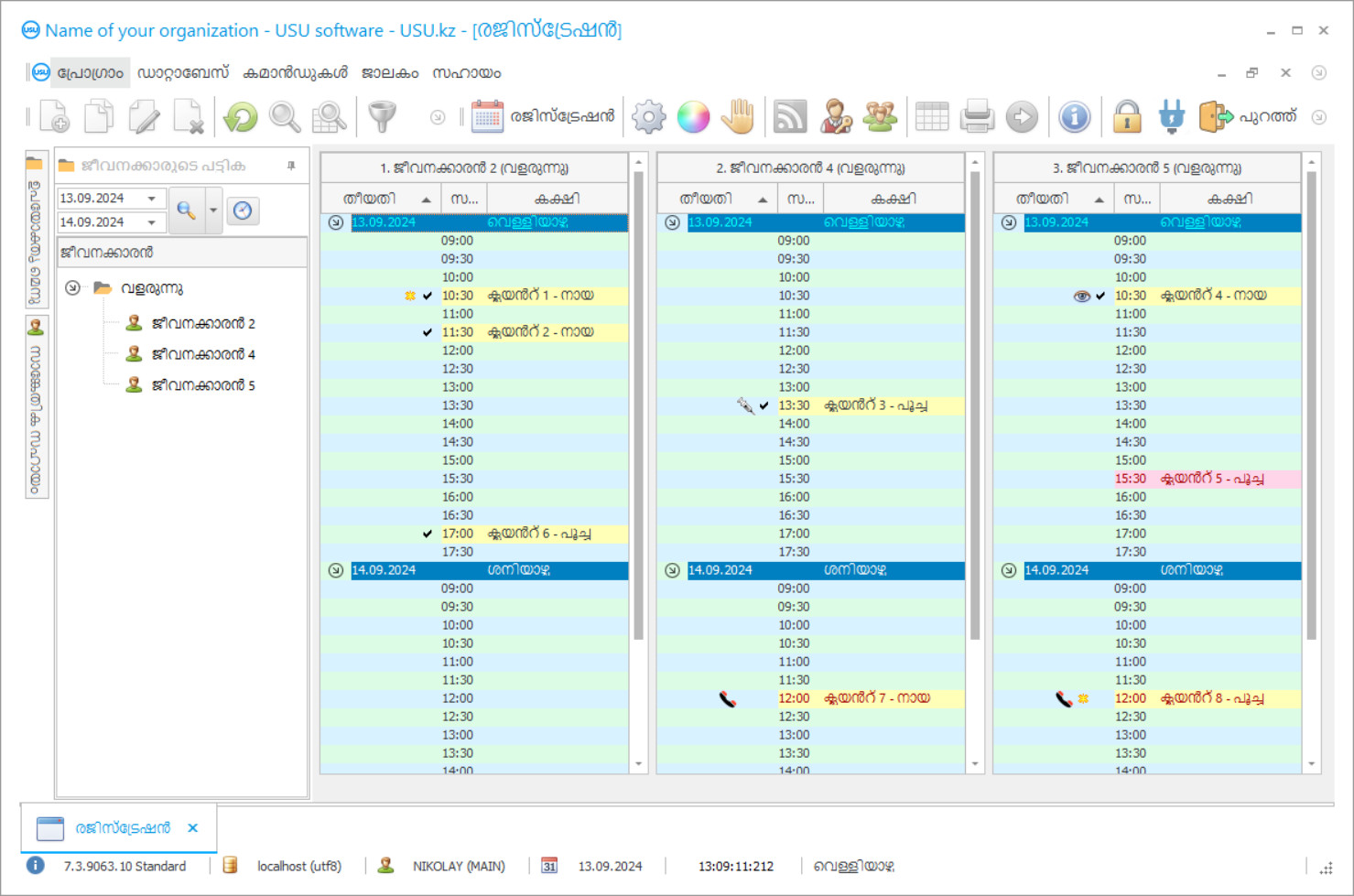The width and height of the screenshot is (1354, 896).
Task: Click the blue info icon in toolbar
Action: coord(1074,117)
